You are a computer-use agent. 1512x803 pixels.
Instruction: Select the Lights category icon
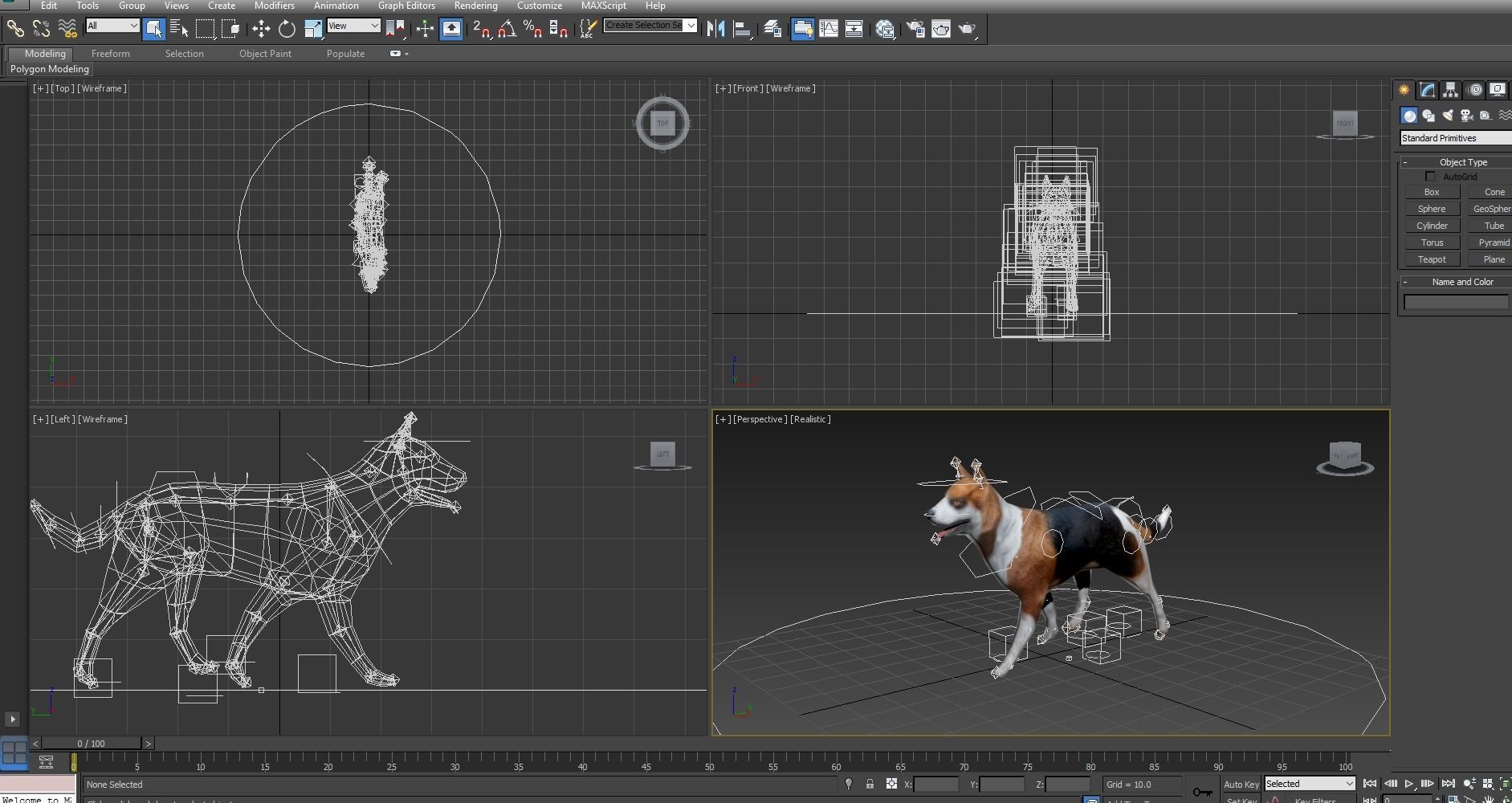coord(1448,116)
